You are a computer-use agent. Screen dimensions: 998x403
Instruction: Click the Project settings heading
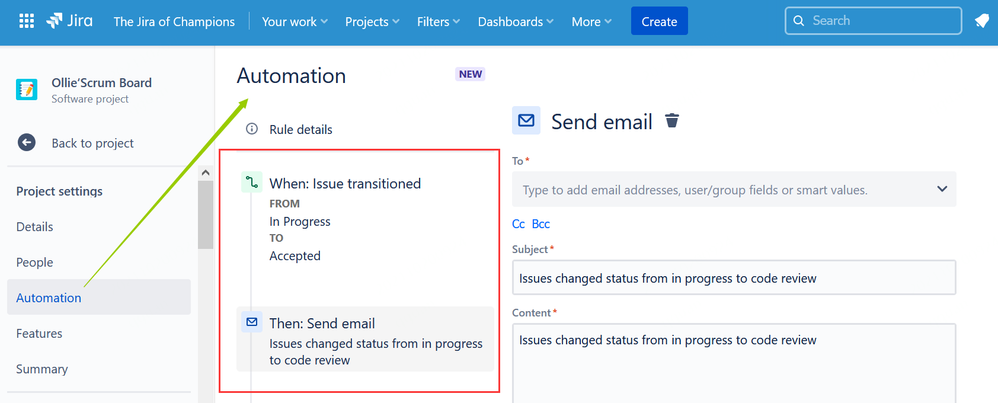59,191
